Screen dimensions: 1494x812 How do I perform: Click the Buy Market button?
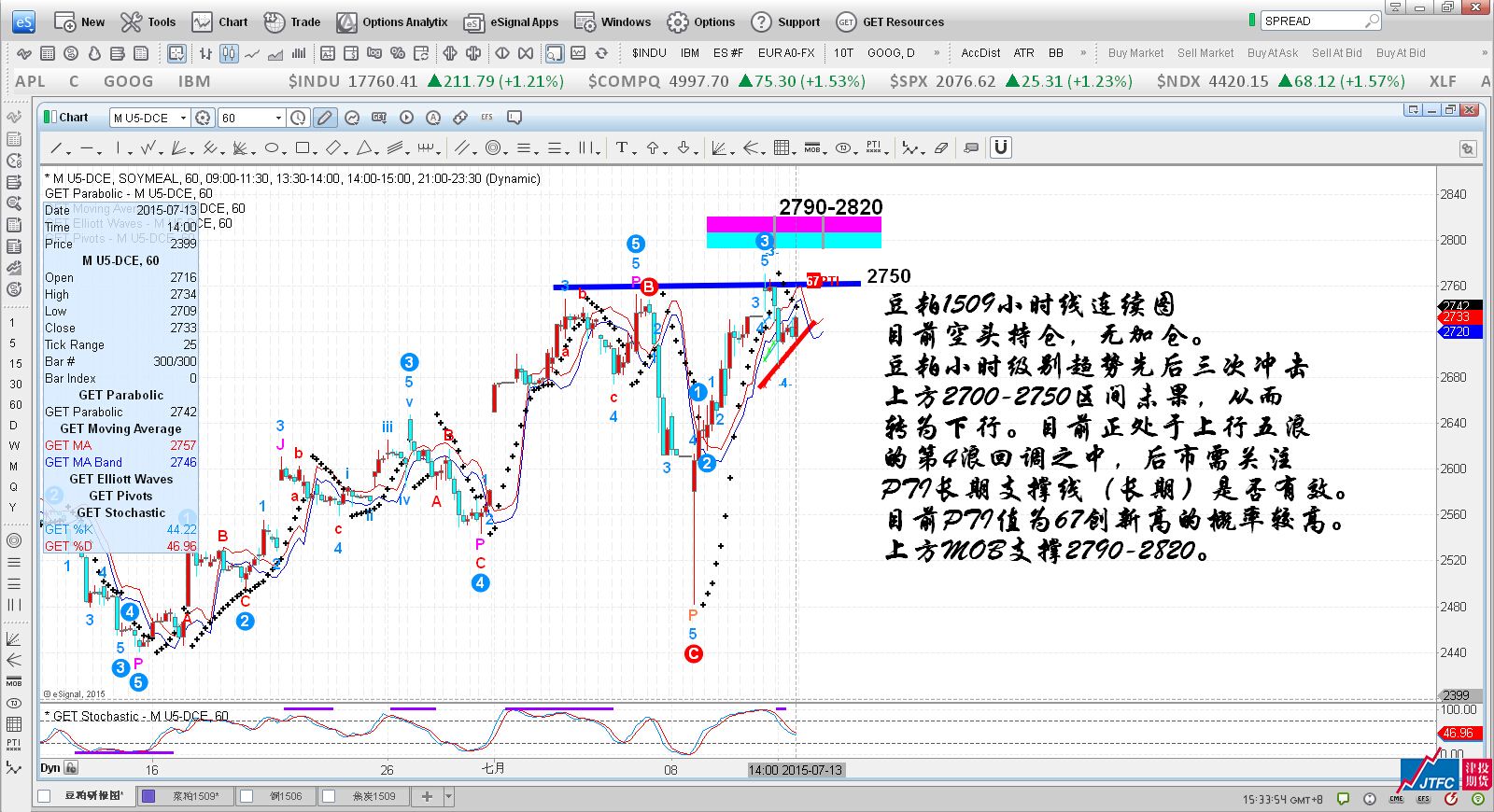1135,53
